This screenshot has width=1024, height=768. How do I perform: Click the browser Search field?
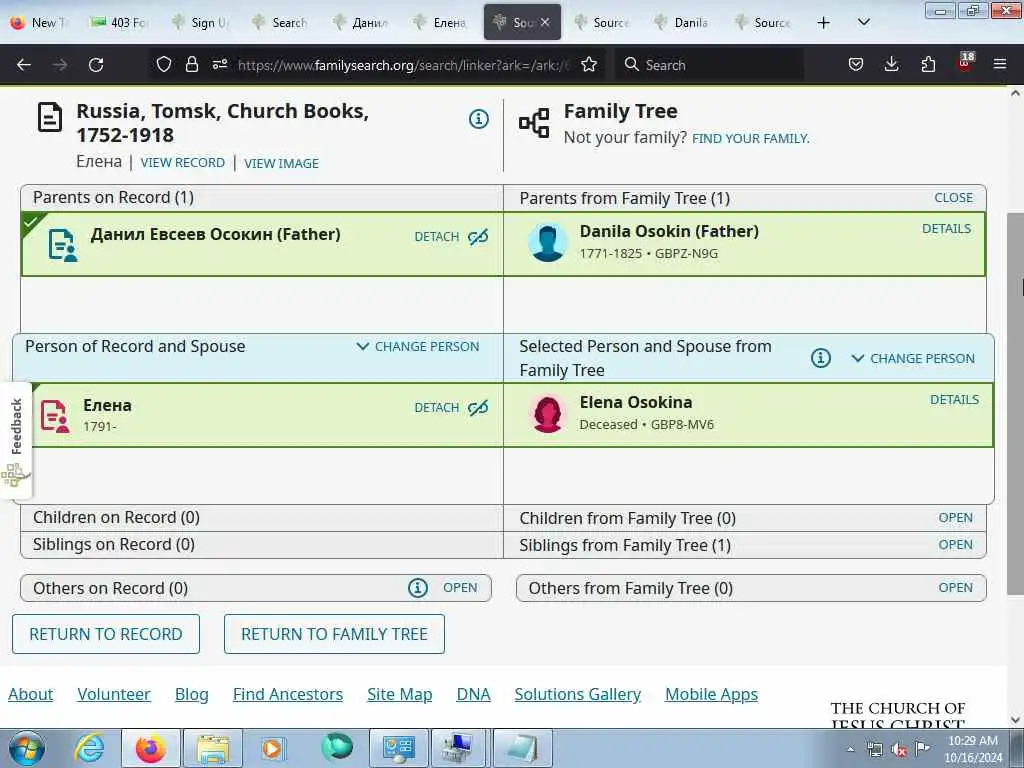[x=711, y=65]
